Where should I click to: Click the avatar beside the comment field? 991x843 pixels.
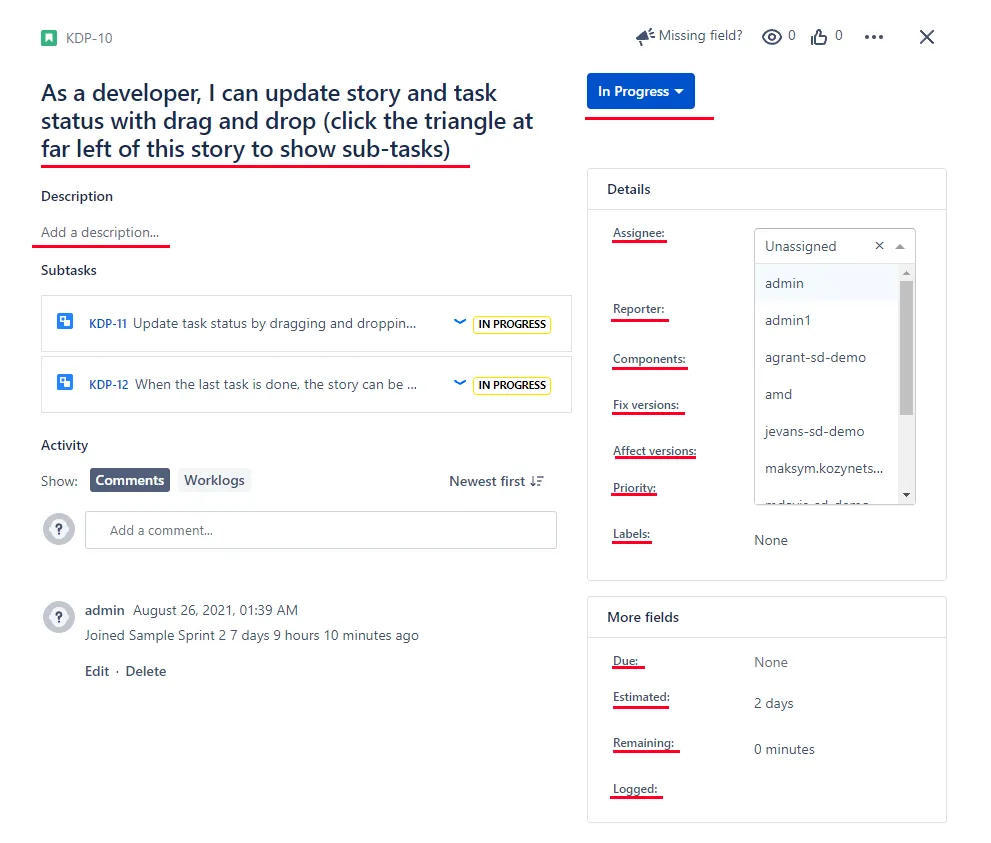pyautogui.click(x=59, y=529)
